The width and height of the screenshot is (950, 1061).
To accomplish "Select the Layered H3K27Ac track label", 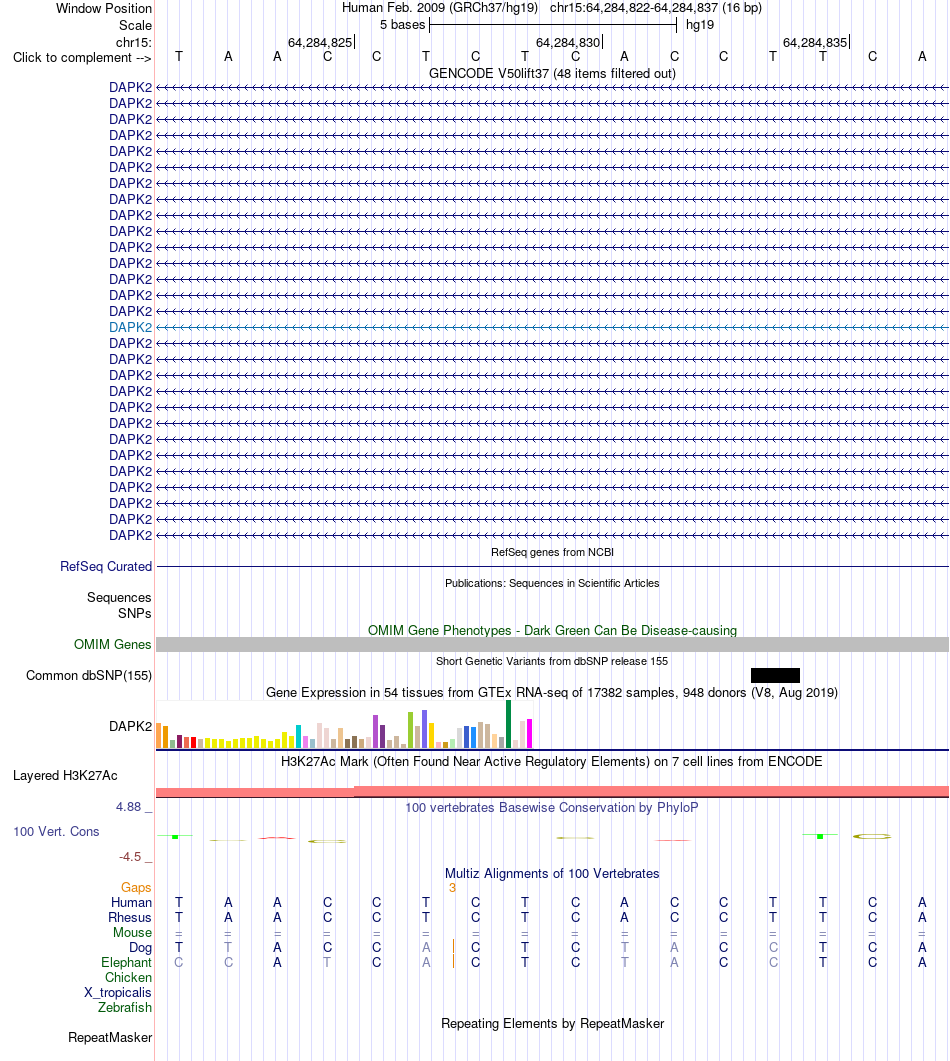I will [65, 775].
